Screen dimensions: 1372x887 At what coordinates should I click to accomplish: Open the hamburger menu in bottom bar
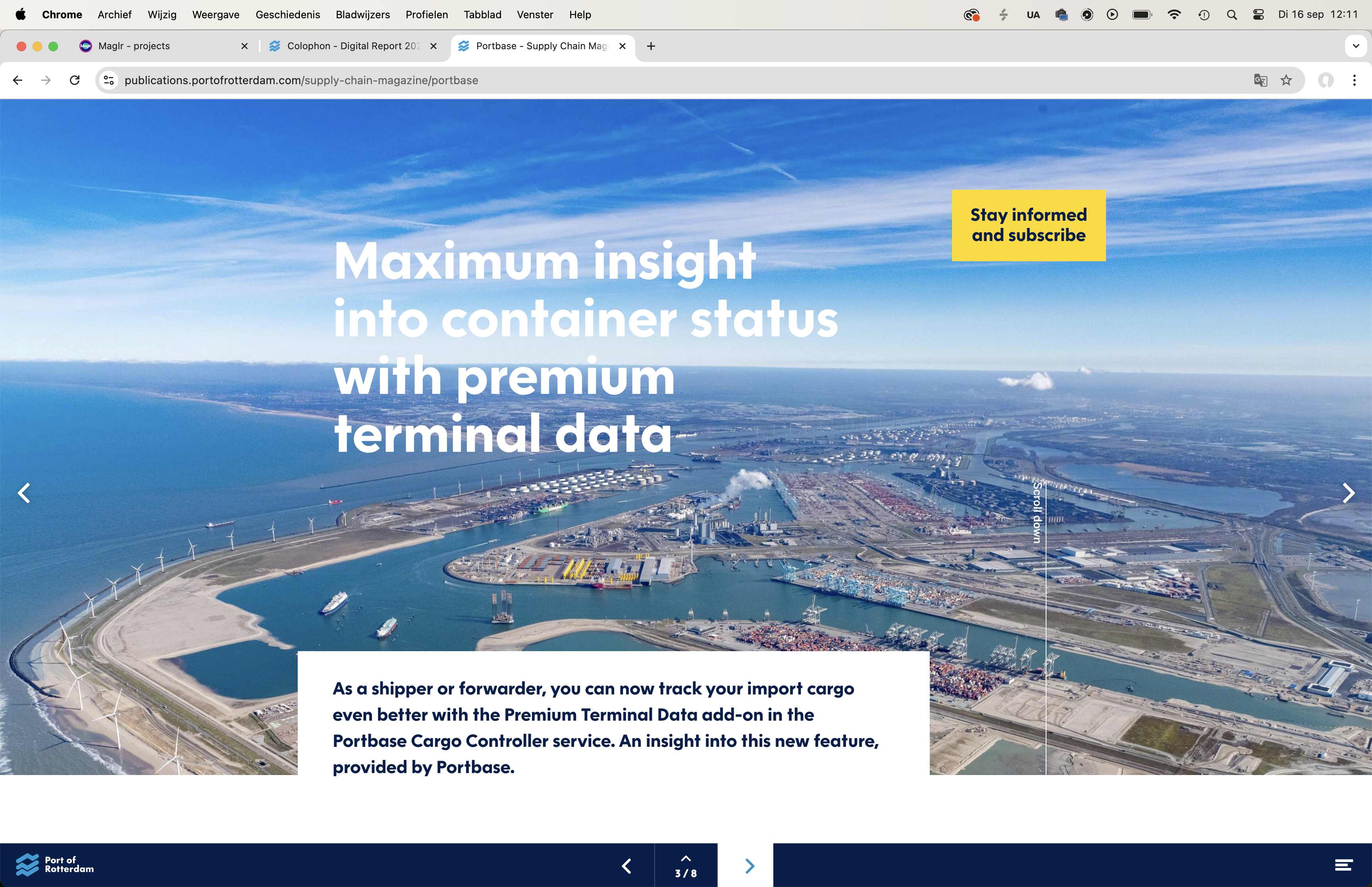(1343, 865)
